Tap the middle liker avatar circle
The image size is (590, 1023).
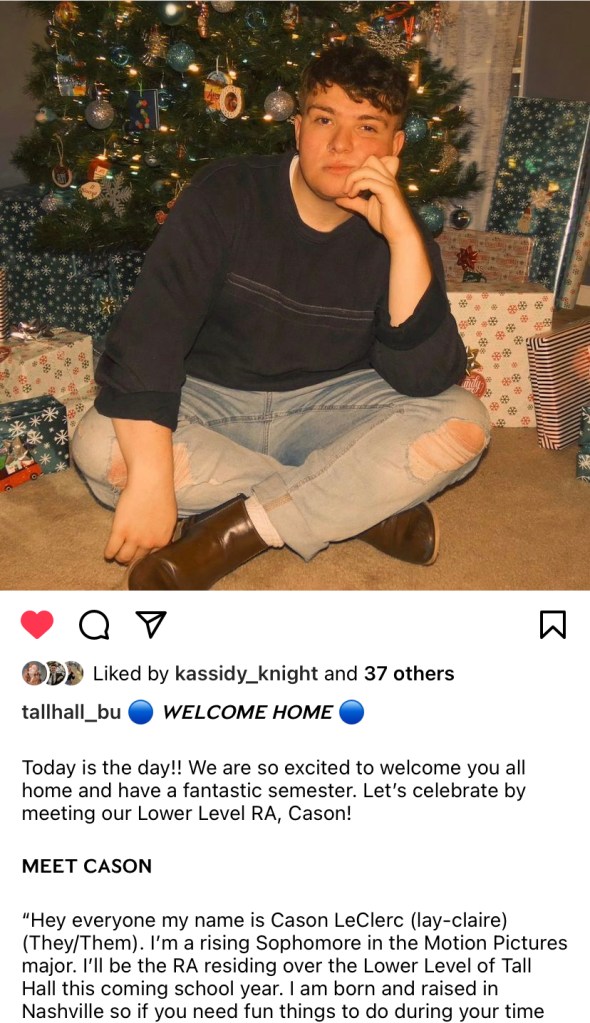[54, 673]
